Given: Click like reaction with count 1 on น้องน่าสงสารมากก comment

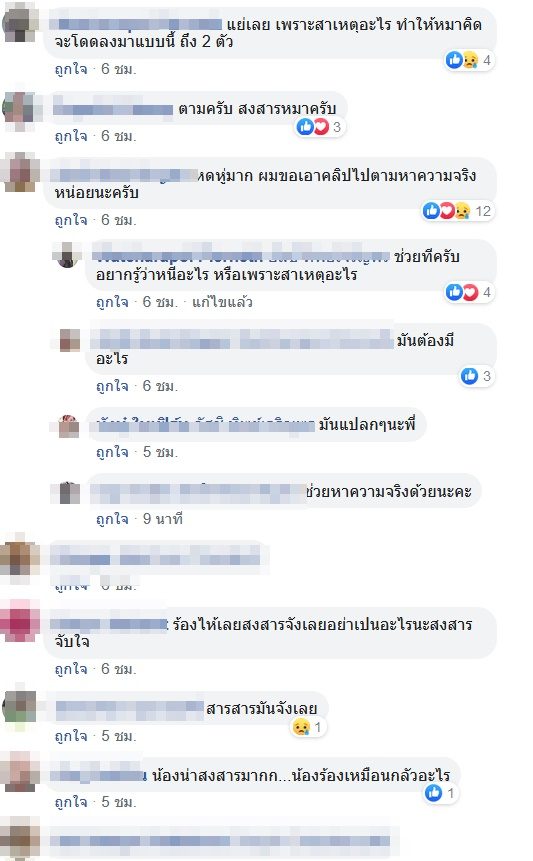Looking at the screenshot, I should coord(441,793).
